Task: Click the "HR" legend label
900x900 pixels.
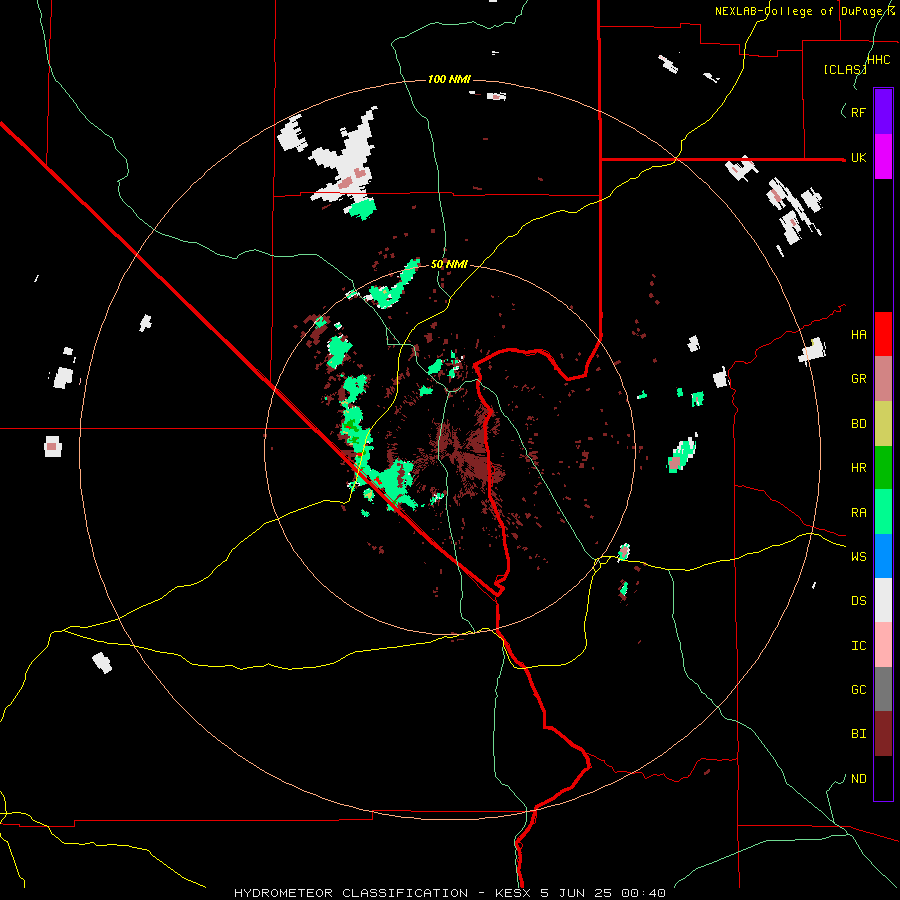Action: [x=858, y=468]
